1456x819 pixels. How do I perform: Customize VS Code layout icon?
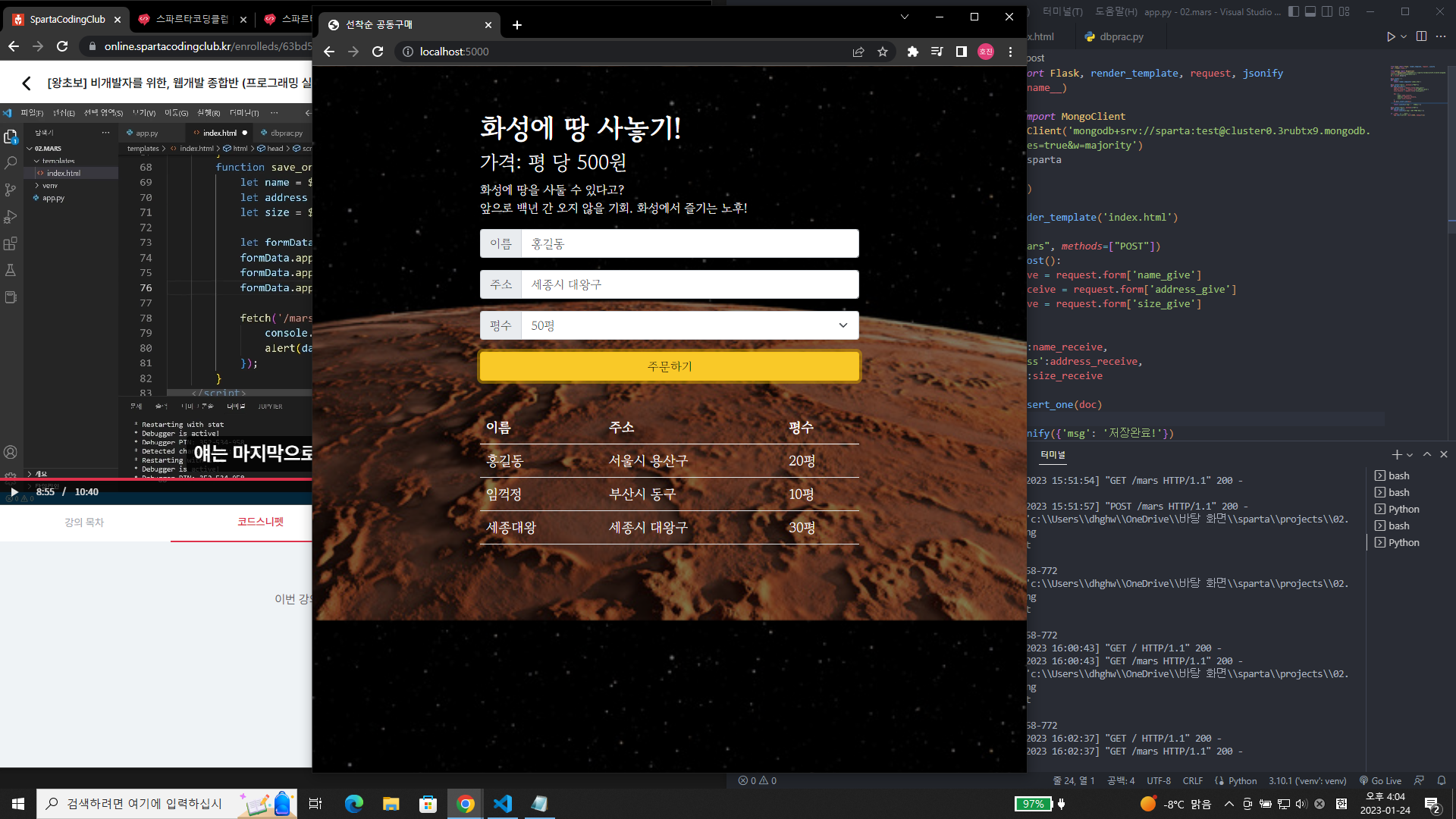click(x=1345, y=11)
